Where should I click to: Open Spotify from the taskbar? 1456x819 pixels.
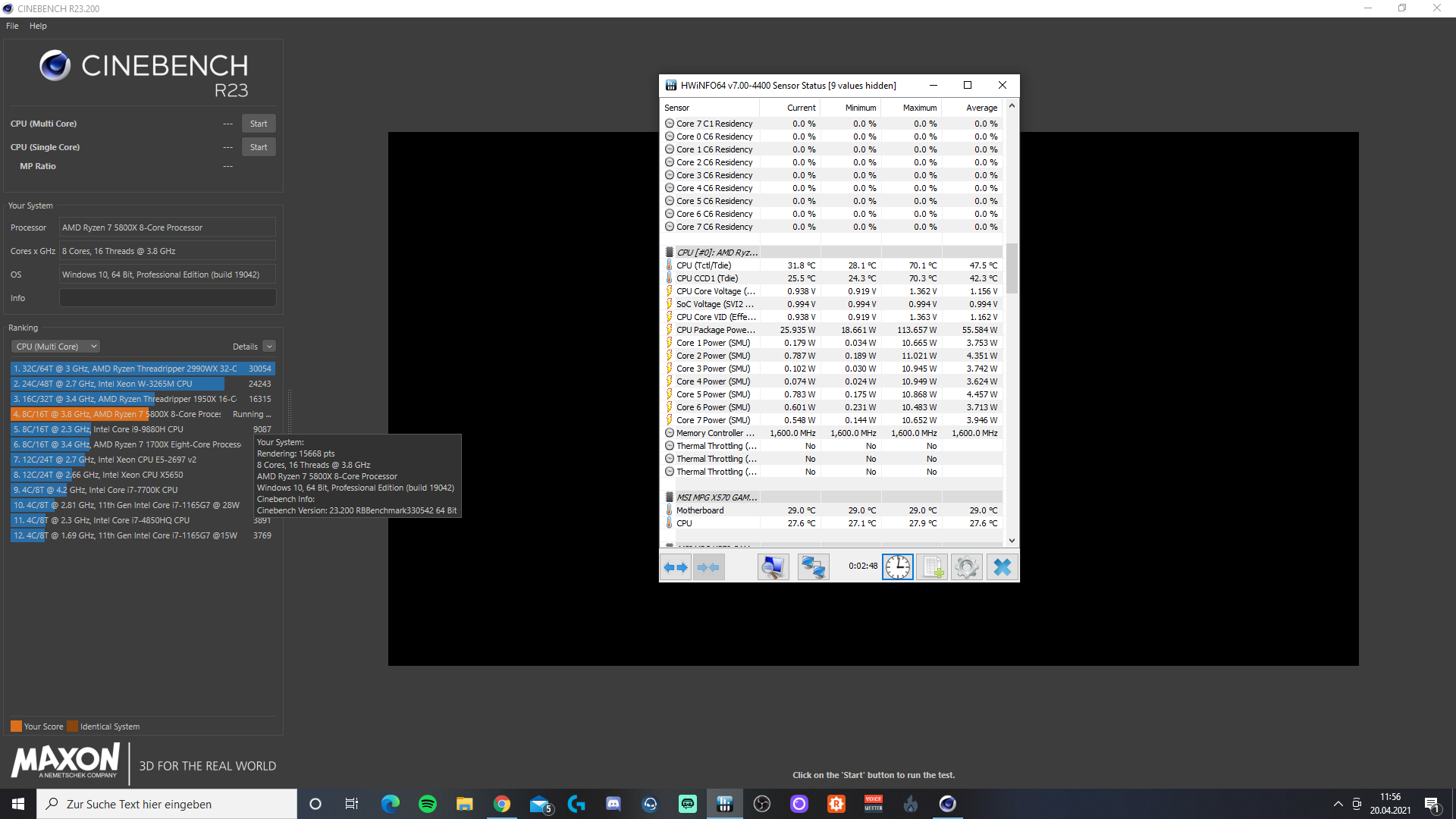pyautogui.click(x=428, y=804)
